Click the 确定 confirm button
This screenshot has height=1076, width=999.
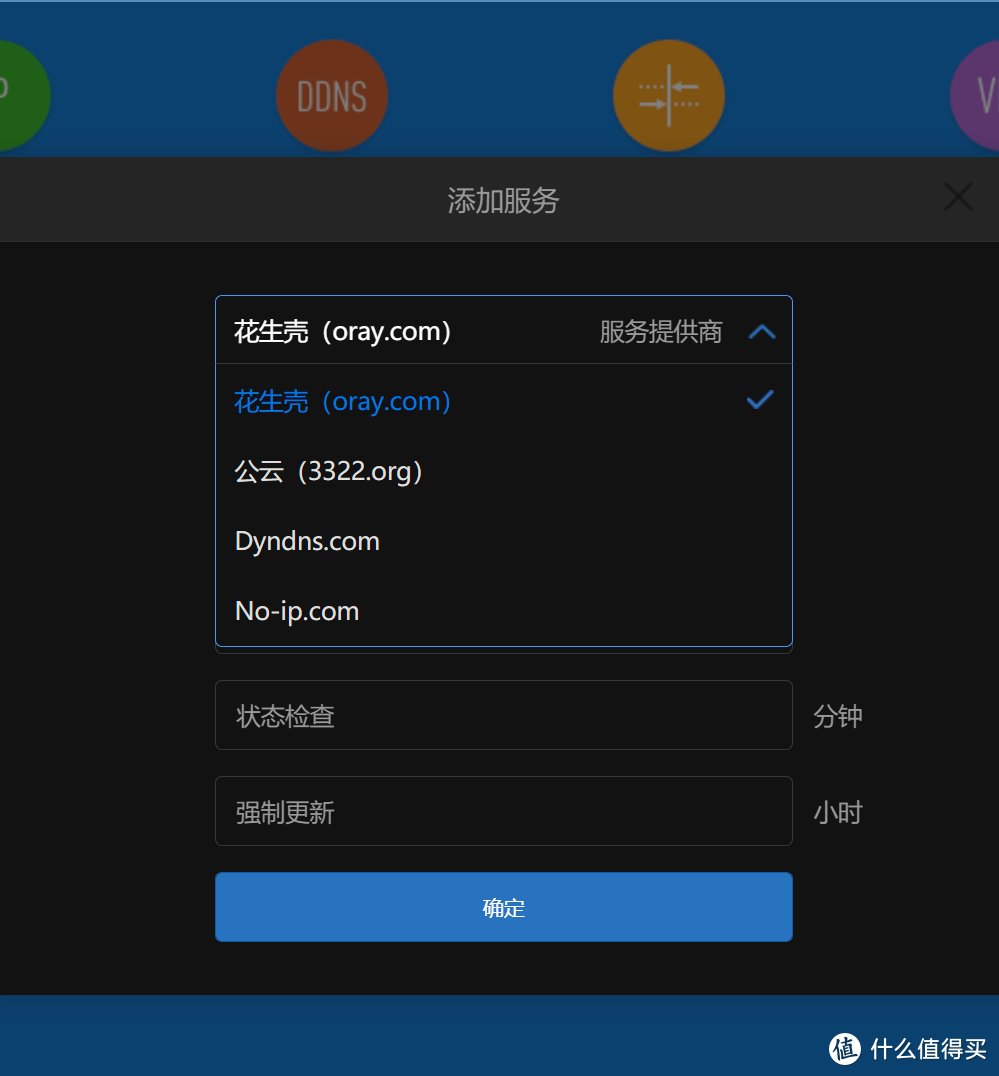pyautogui.click(x=504, y=907)
